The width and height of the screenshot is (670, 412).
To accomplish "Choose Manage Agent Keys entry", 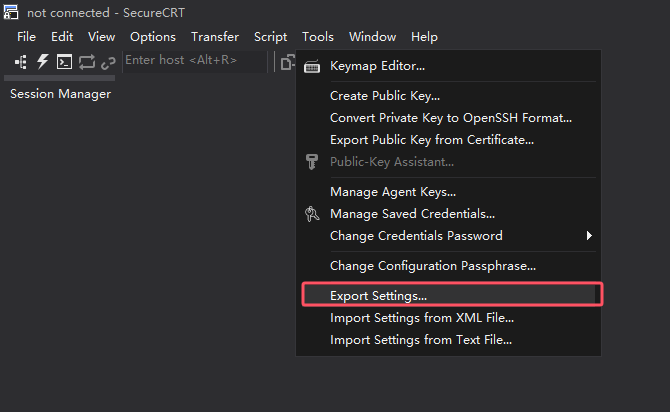I will [449, 192].
